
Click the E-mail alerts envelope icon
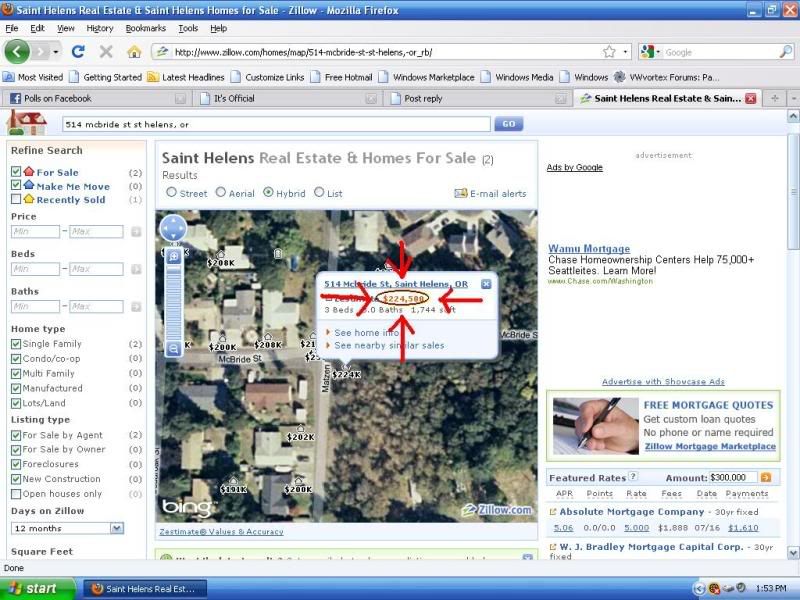461,193
